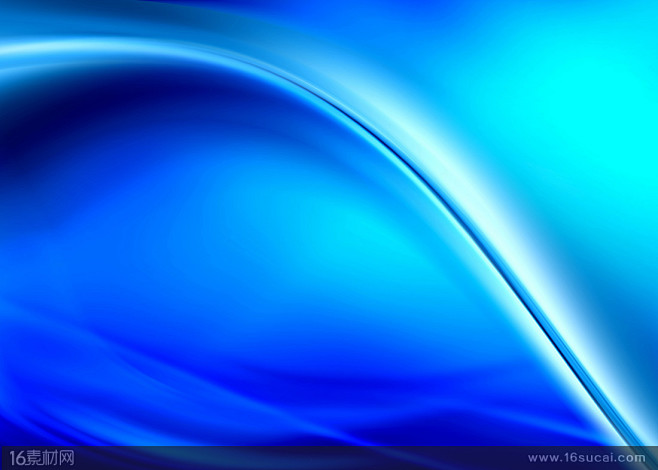Click the number 16 in the watermark
This screenshot has height=470, width=658.
(12, 458)
